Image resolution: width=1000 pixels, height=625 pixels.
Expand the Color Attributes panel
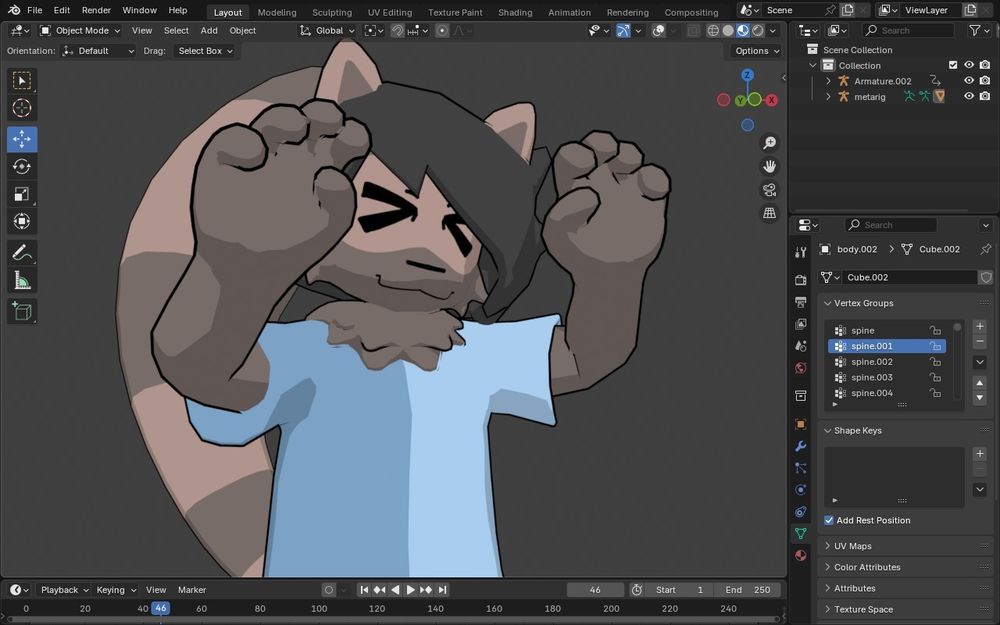click(866, 567)
